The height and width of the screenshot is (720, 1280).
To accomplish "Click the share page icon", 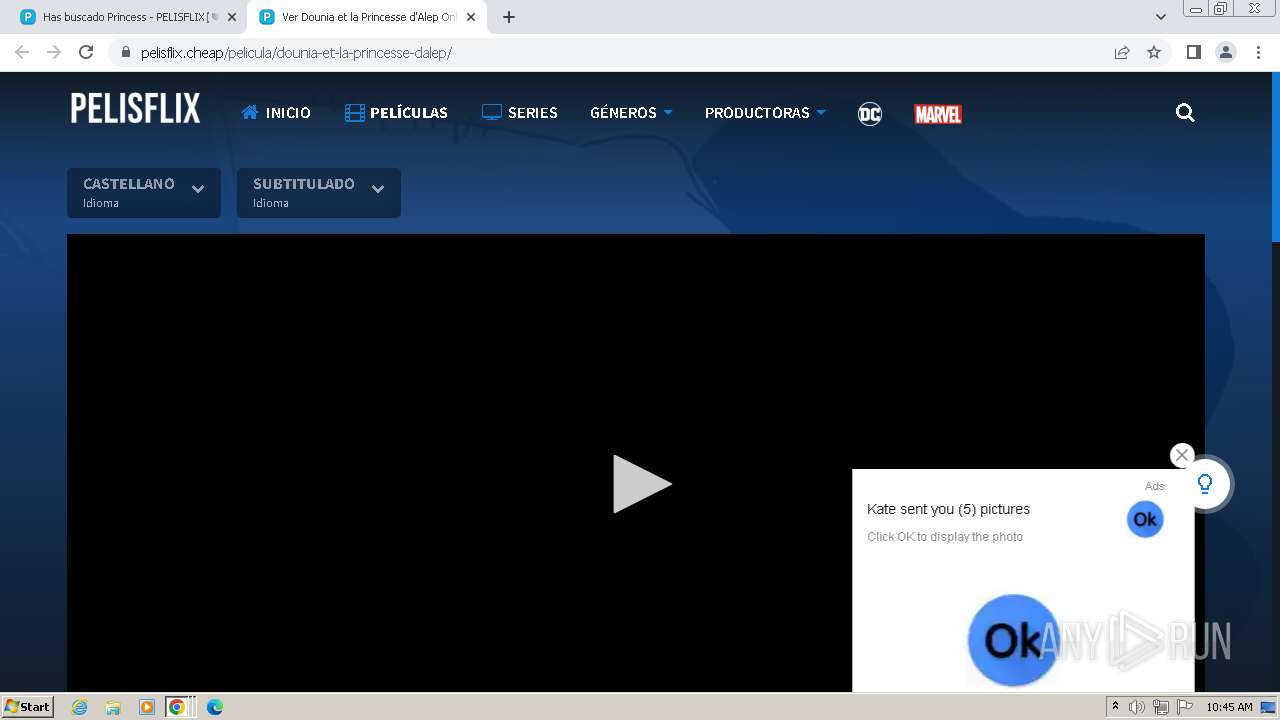I will (1122, 52).
